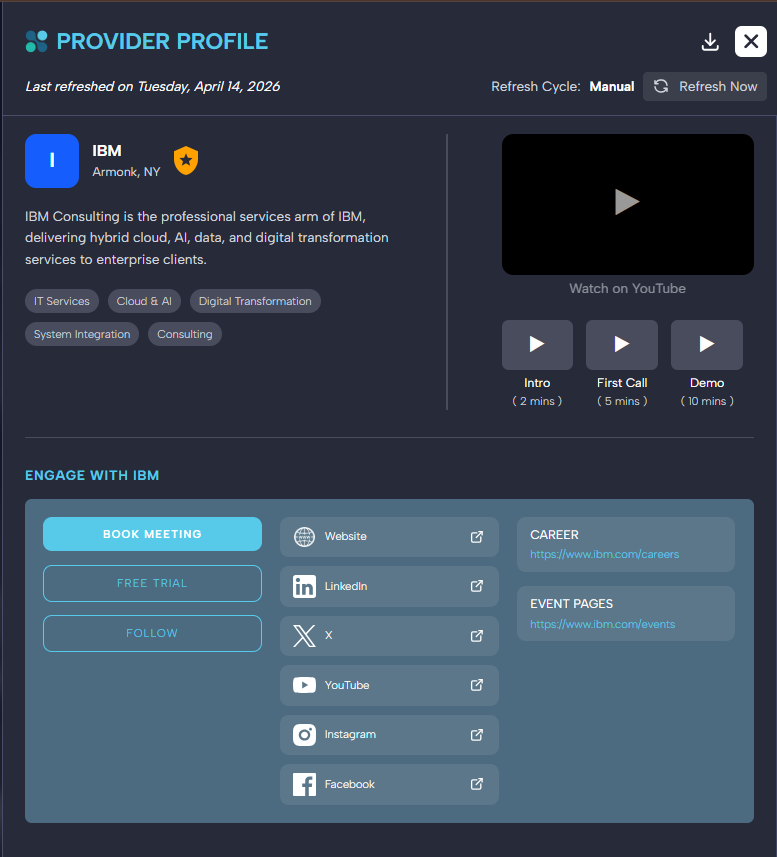Click the PROVIDER PROFILE title text
Viewport: 777px width, 857px height.
(x=162, y=42)
